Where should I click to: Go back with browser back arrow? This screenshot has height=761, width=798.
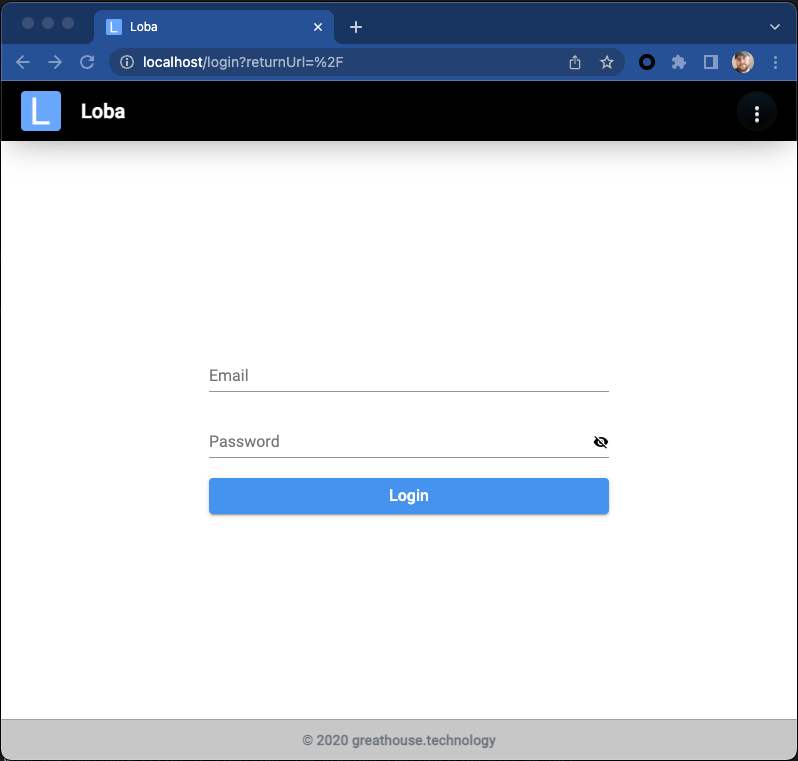pos(23,62)
